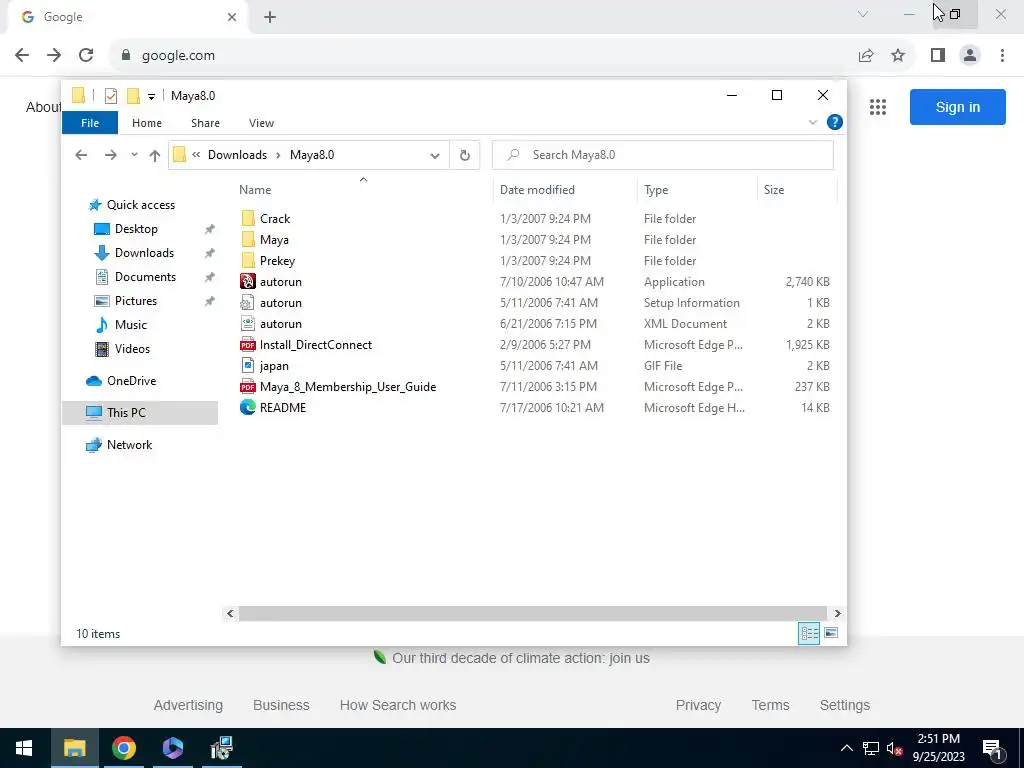Image resolution: width=1024 pixels, height=768 pixels.
Task: Click the muted volume tray icon
Action: [894, 748]
